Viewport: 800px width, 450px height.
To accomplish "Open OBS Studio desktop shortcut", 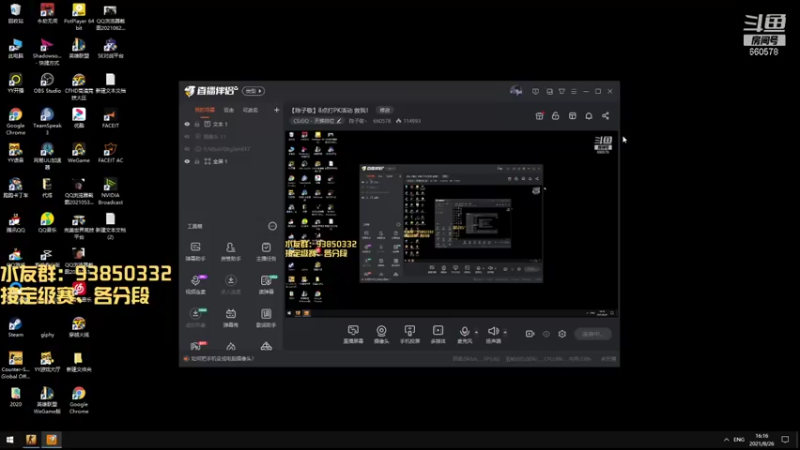I will tap(47, 84).
